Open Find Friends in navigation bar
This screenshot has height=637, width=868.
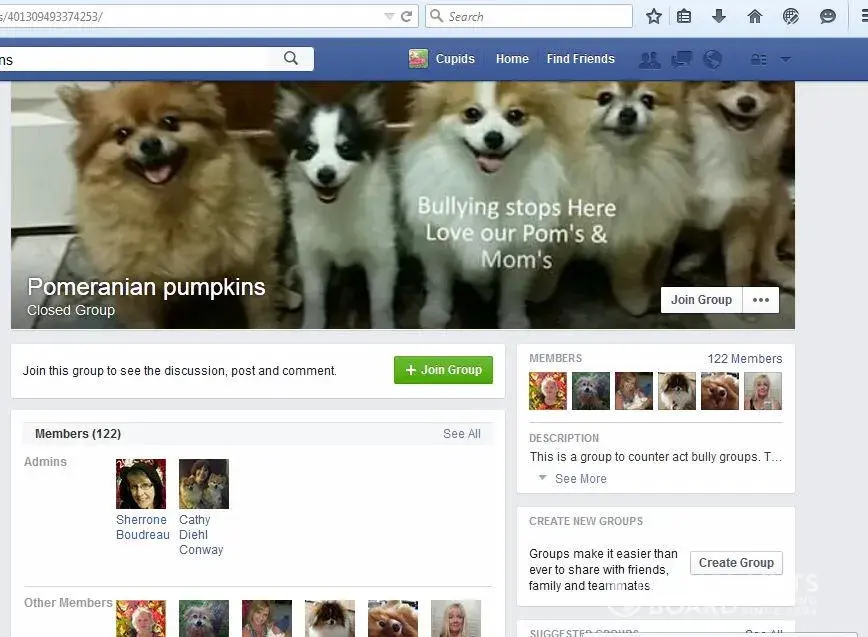pos(580,59)
